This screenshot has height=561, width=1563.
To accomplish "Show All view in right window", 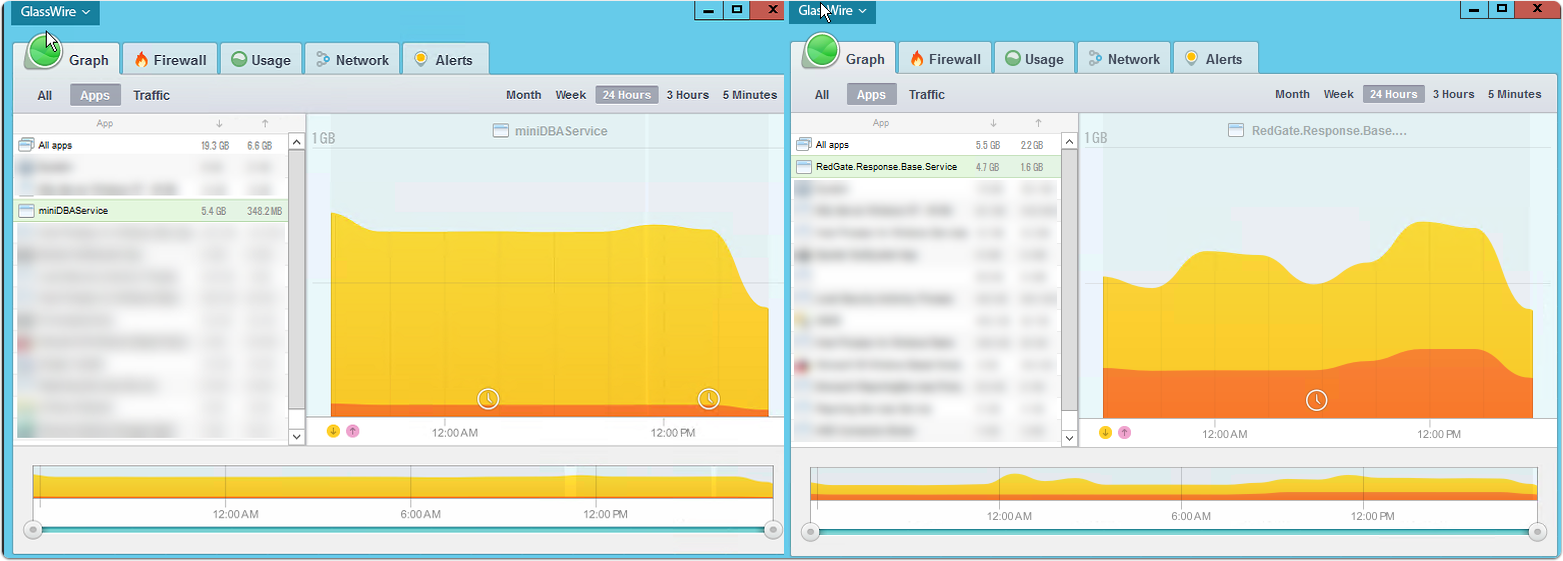I will [x=822, y=95].
